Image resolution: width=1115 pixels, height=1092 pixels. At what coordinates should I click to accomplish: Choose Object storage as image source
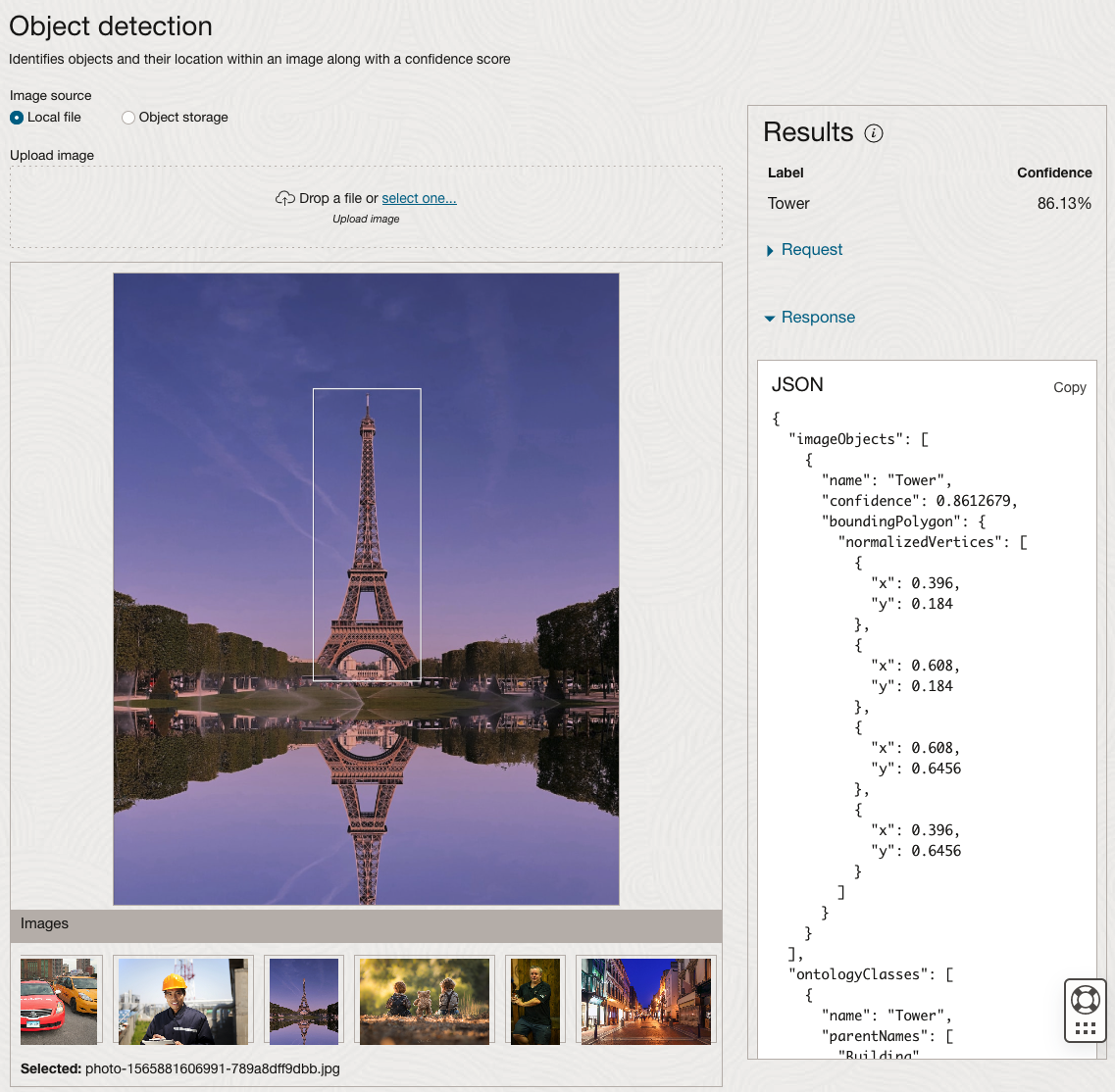pyautogui.click(x=128, y=118)
